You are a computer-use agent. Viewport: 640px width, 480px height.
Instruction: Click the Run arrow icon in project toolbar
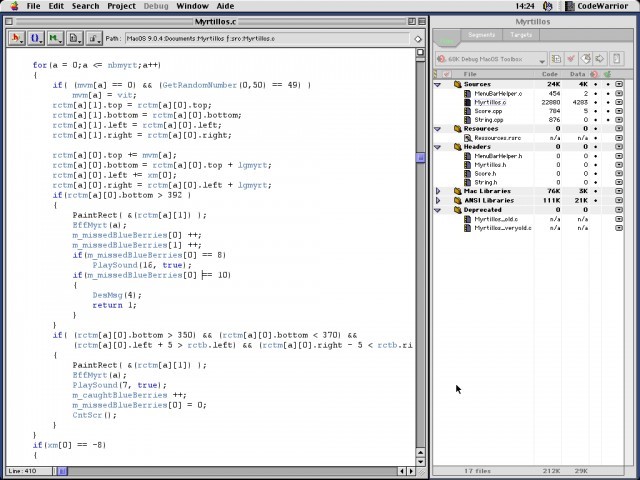(x=600, y=59)
